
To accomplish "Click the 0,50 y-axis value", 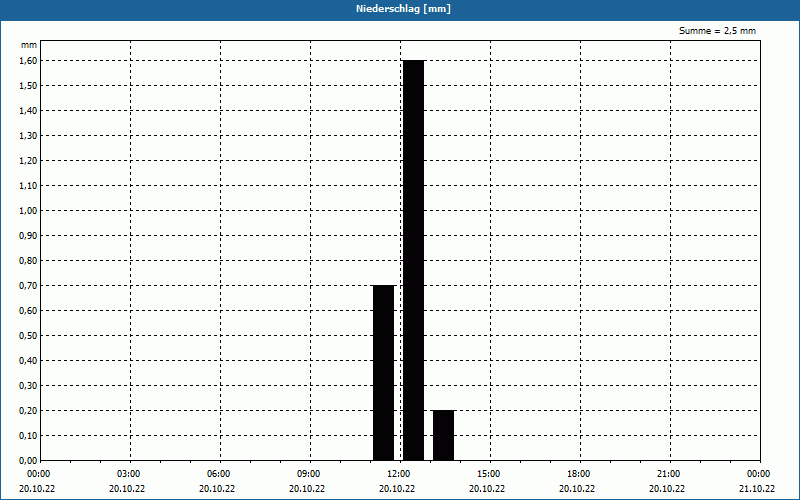I will (28, 335).
